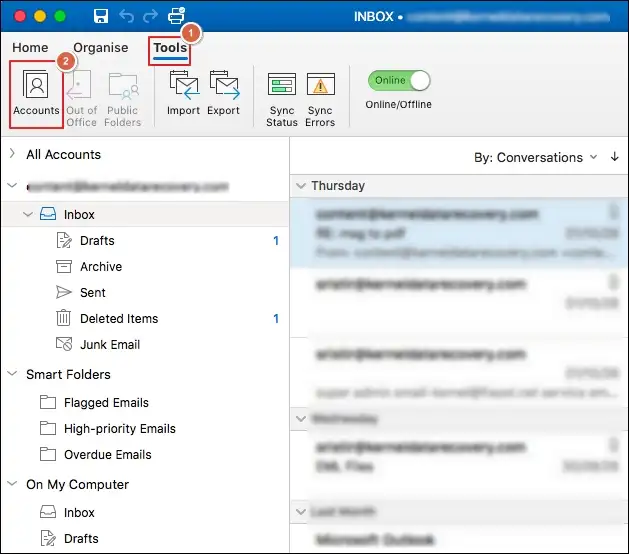Click the Junk Email blocked-envelope icon

click(x=64, y=344)
